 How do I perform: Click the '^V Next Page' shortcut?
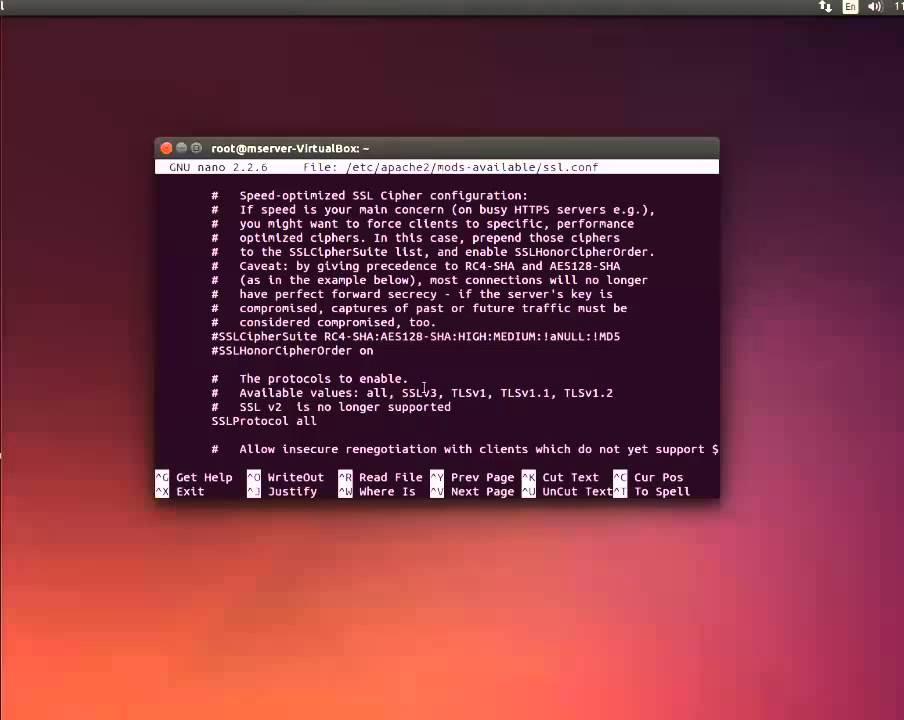[x=472, y=492]
